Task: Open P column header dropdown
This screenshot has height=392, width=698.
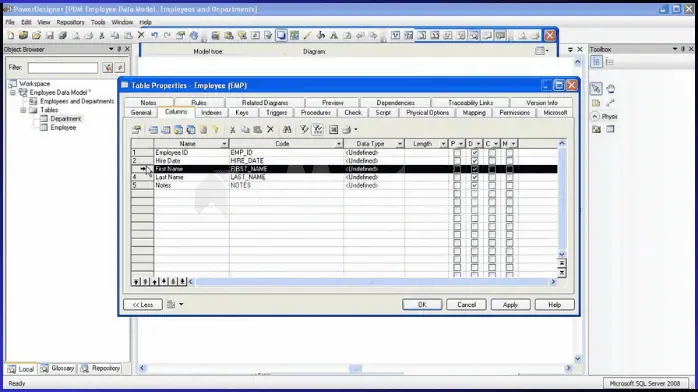Action: pyautogui.click(x=461, y=144)
